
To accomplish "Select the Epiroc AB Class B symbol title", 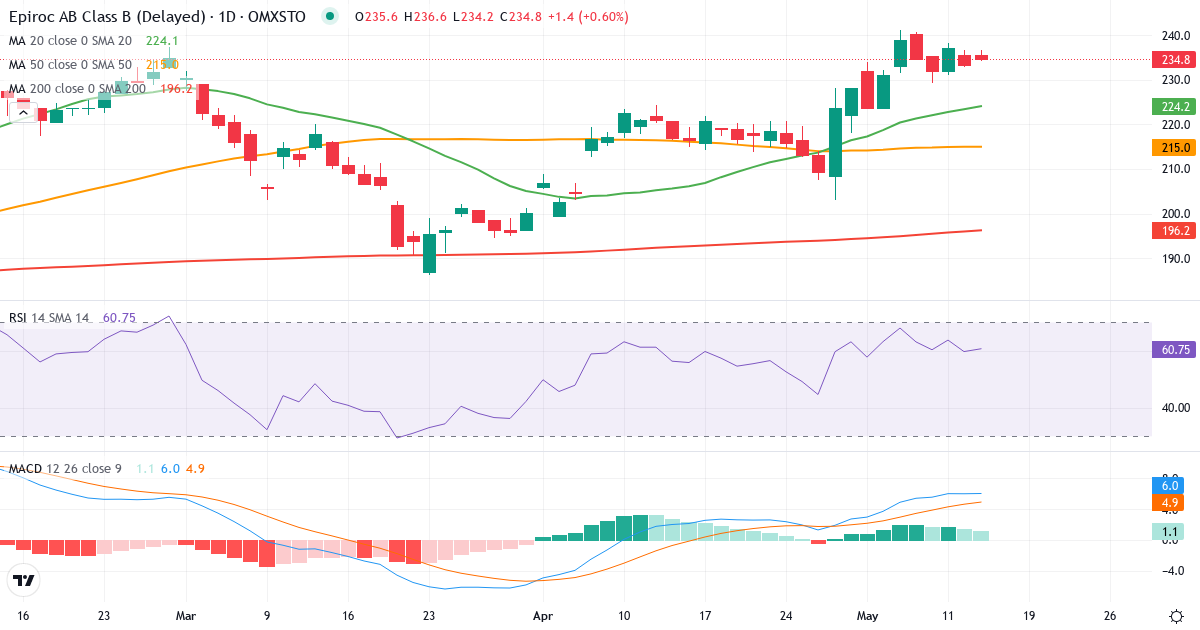I will pyautogui.click(x=157, y=16).
